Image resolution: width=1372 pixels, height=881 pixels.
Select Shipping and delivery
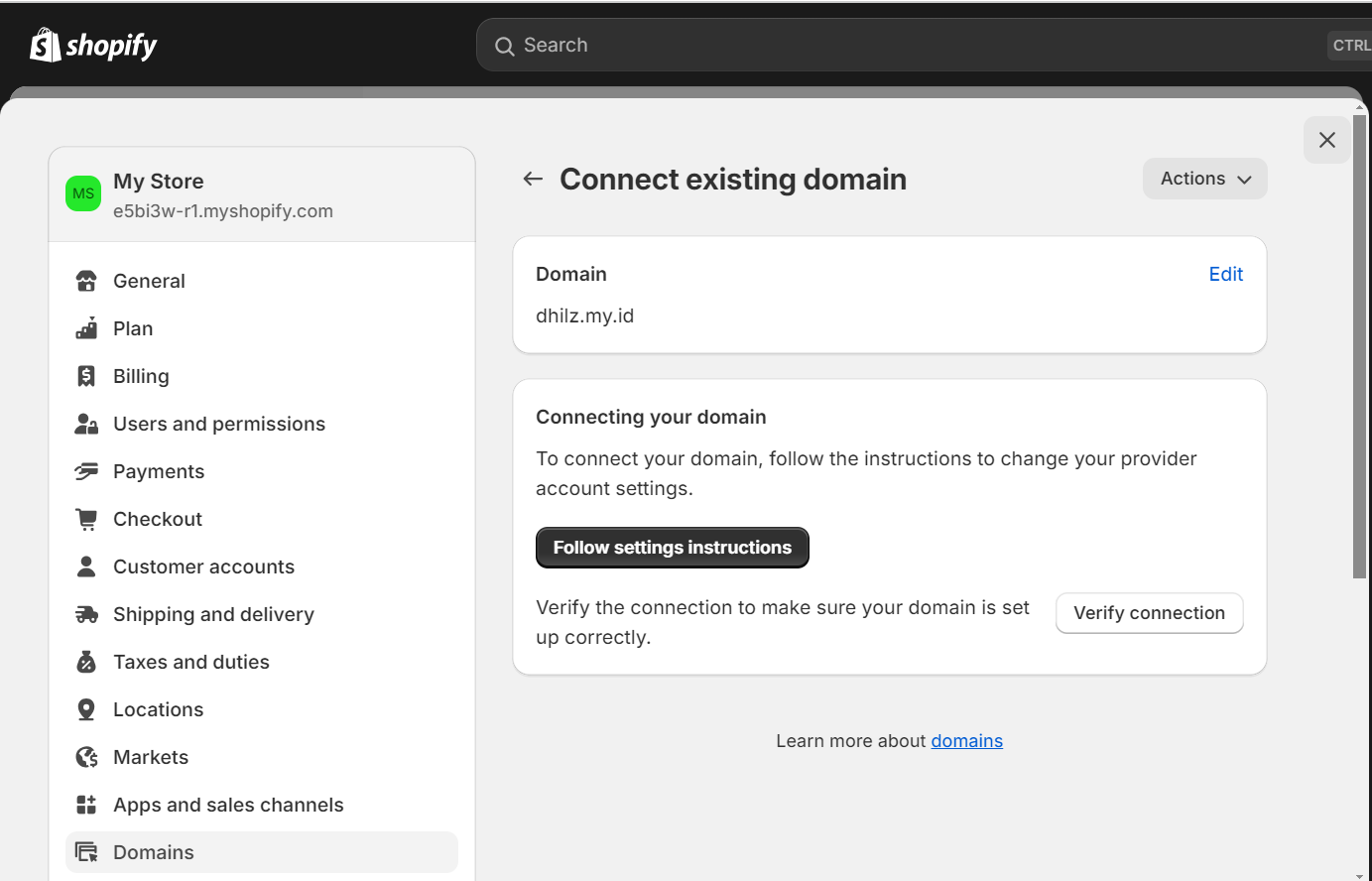point(262,614)
